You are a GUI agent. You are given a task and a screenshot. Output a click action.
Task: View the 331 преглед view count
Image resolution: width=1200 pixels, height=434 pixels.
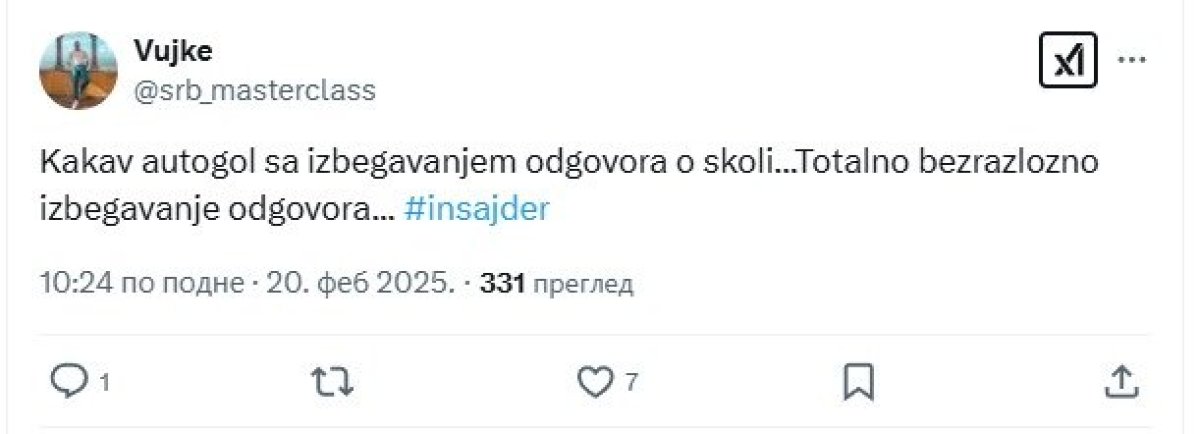tap(557, 284)
